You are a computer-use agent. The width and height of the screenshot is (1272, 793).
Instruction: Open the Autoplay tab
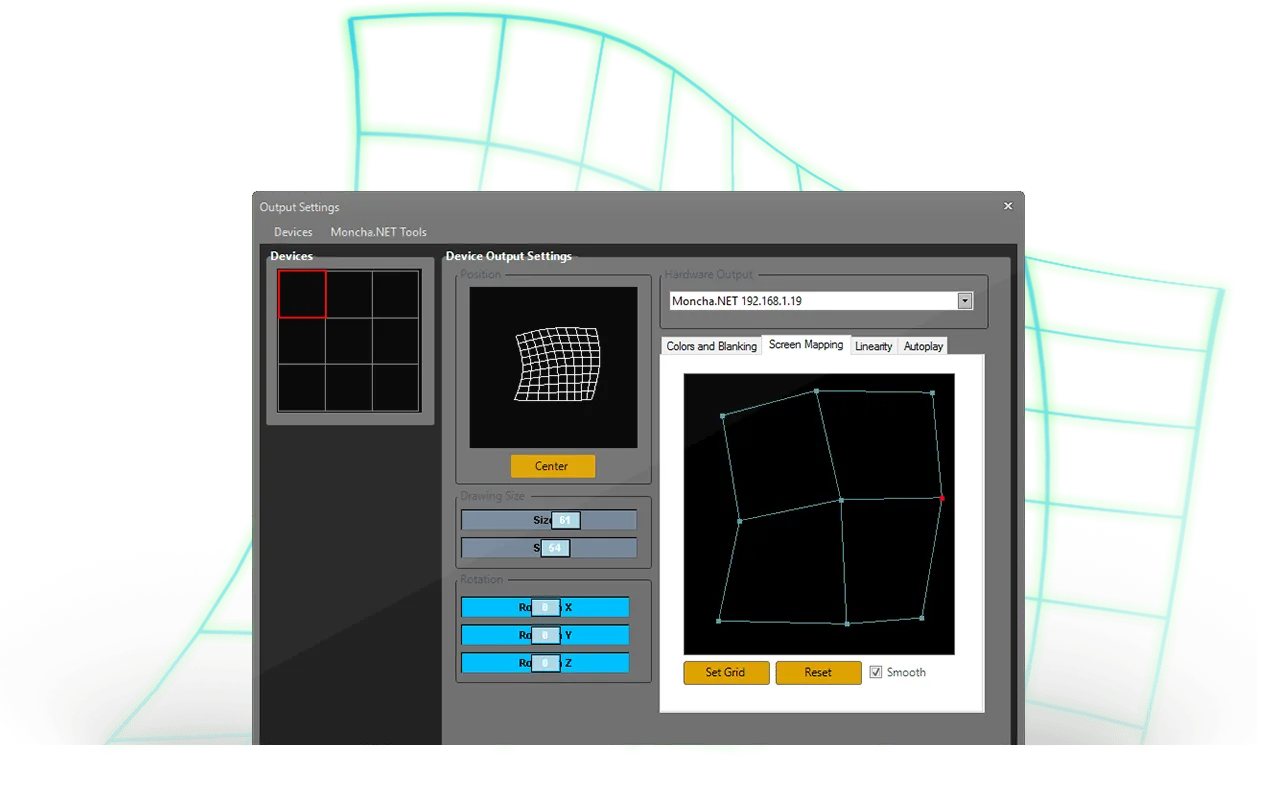923,346
